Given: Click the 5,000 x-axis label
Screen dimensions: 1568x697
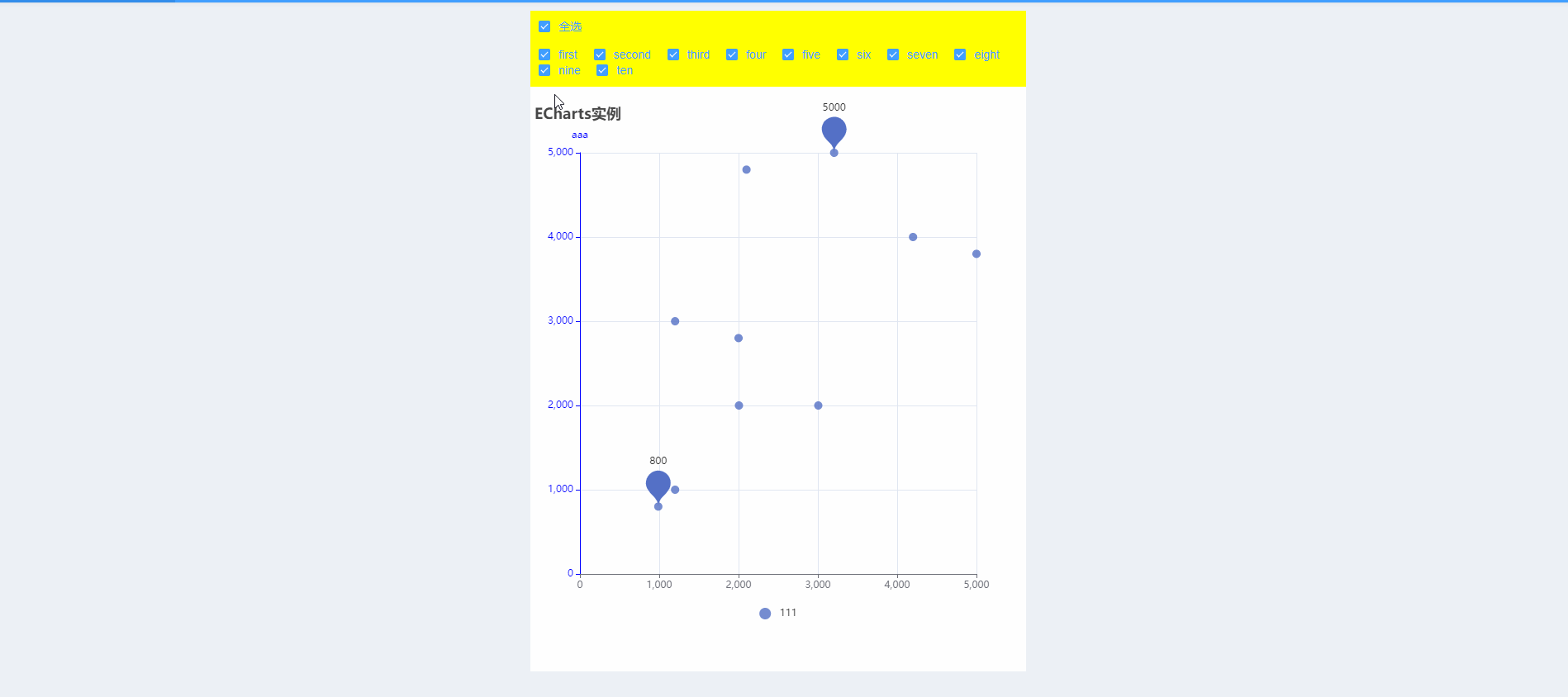Looking at the screenshot, I should tap(976, 585).
